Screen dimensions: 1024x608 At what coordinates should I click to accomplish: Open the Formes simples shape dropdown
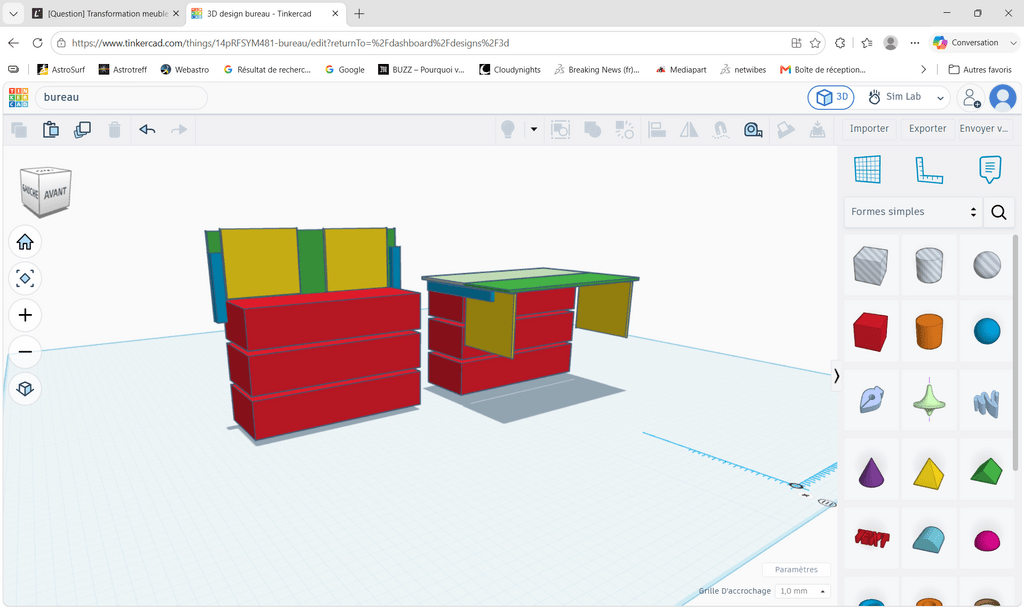coord(913,212)
